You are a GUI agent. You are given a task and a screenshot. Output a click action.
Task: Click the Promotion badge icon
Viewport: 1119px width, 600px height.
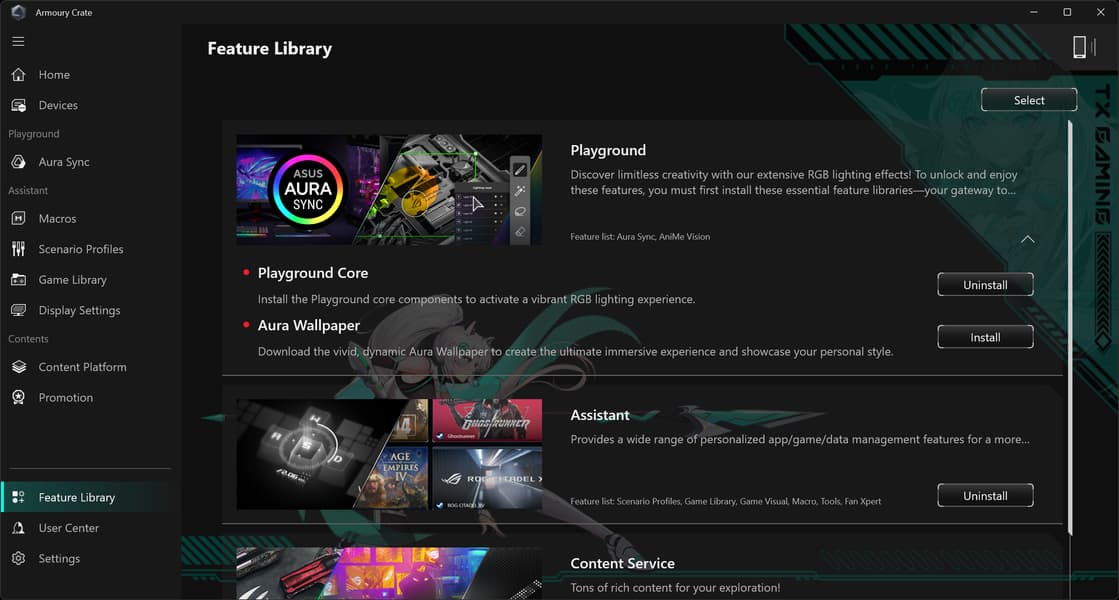click(19, 397)
